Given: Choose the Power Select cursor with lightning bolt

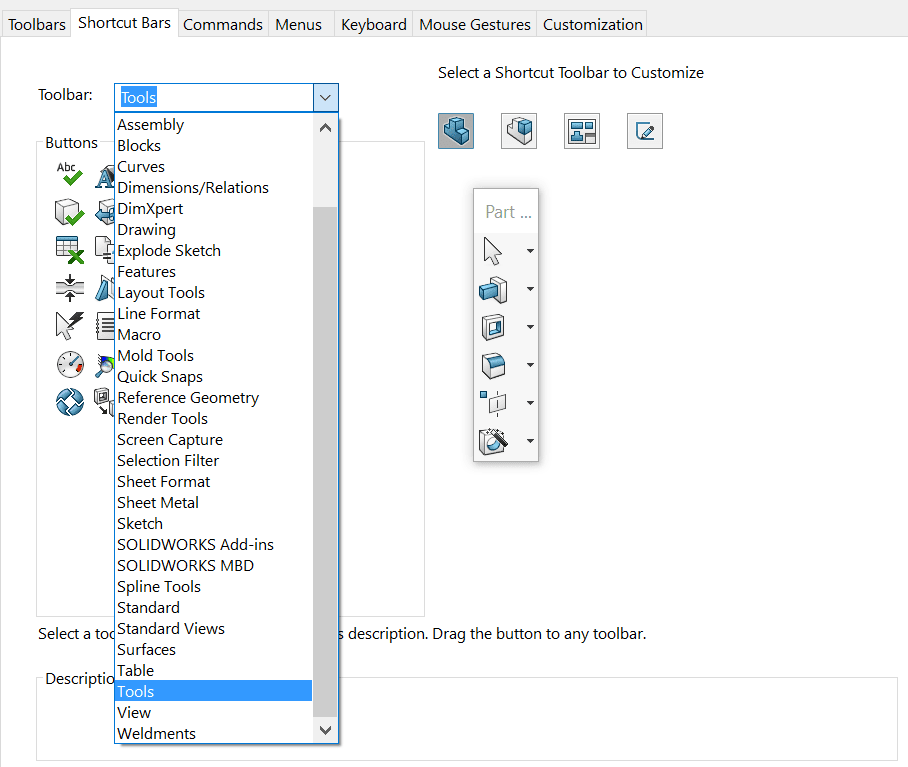Looking at the screenshot, I should coord(69,325).
